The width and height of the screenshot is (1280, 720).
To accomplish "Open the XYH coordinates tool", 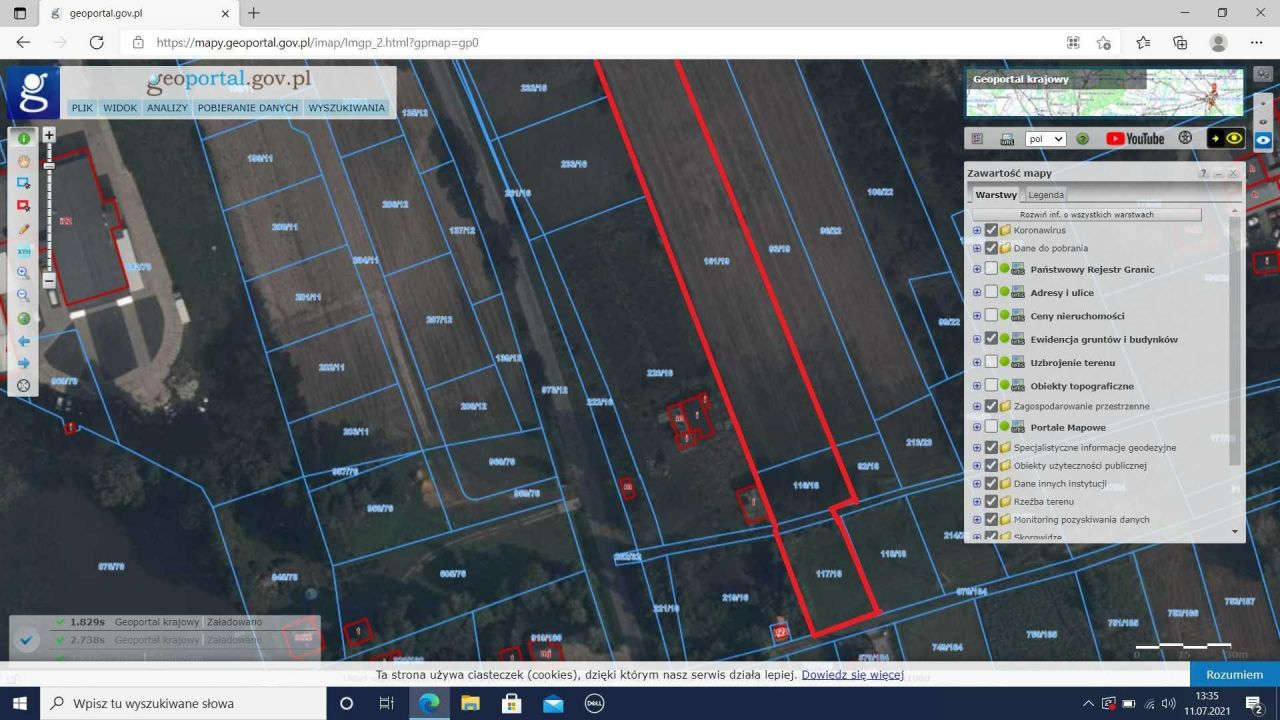I will click(x=23, y=251).
